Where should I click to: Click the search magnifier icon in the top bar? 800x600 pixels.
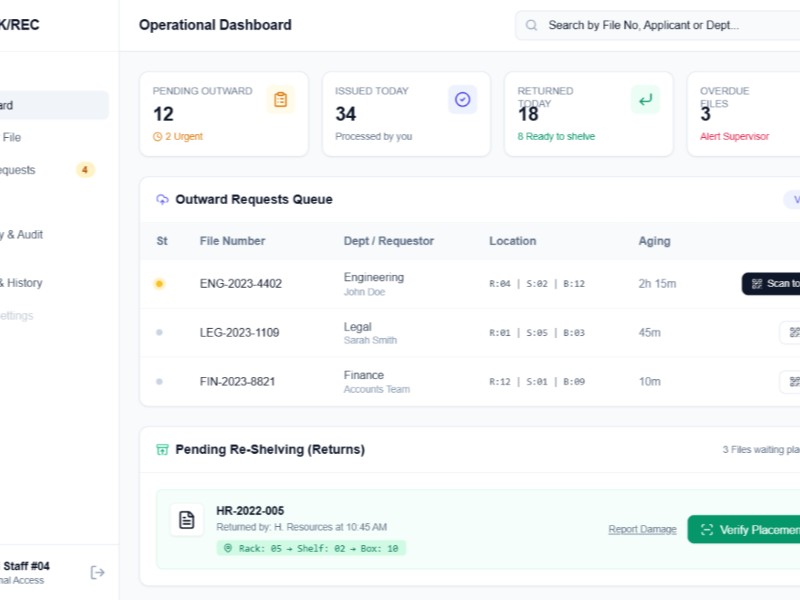pyautogui.click(x=531, y=25)
